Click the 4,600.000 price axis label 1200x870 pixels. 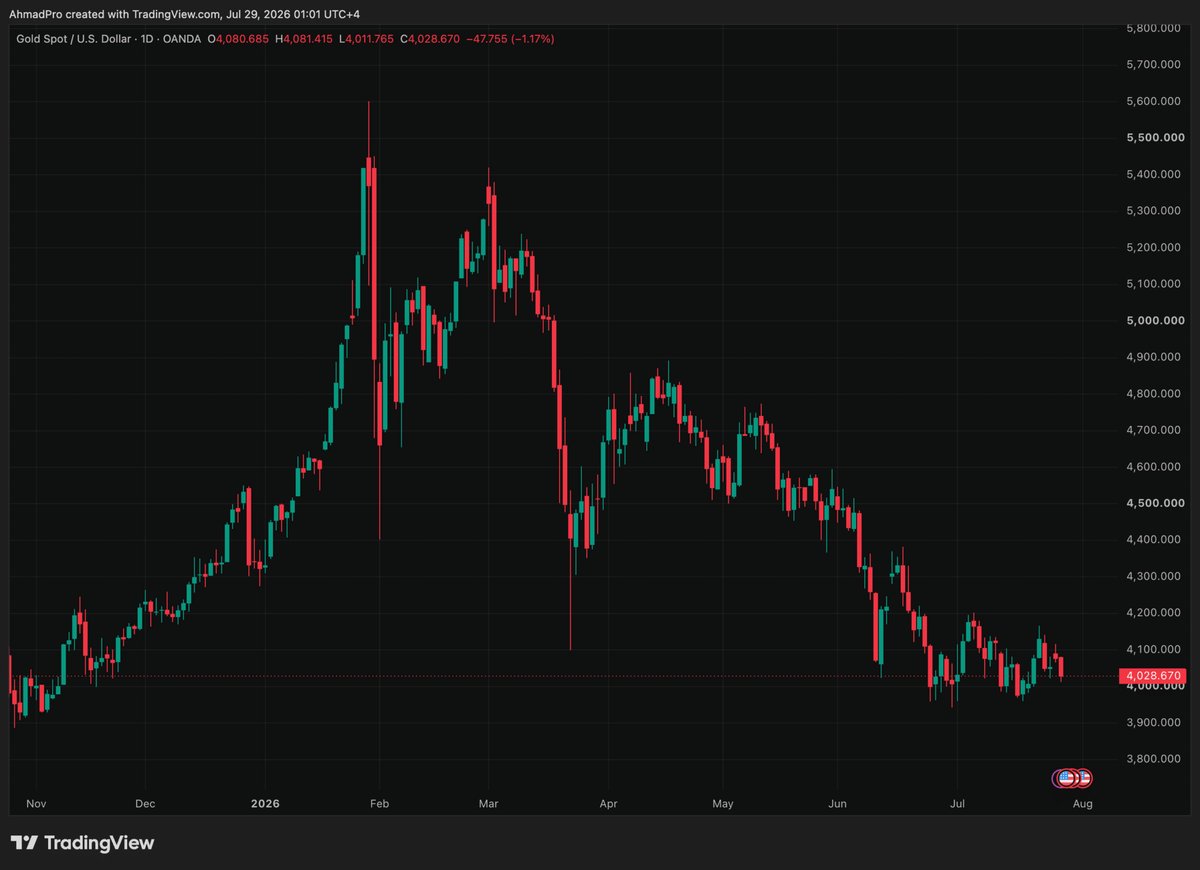tap(1155, 466)
